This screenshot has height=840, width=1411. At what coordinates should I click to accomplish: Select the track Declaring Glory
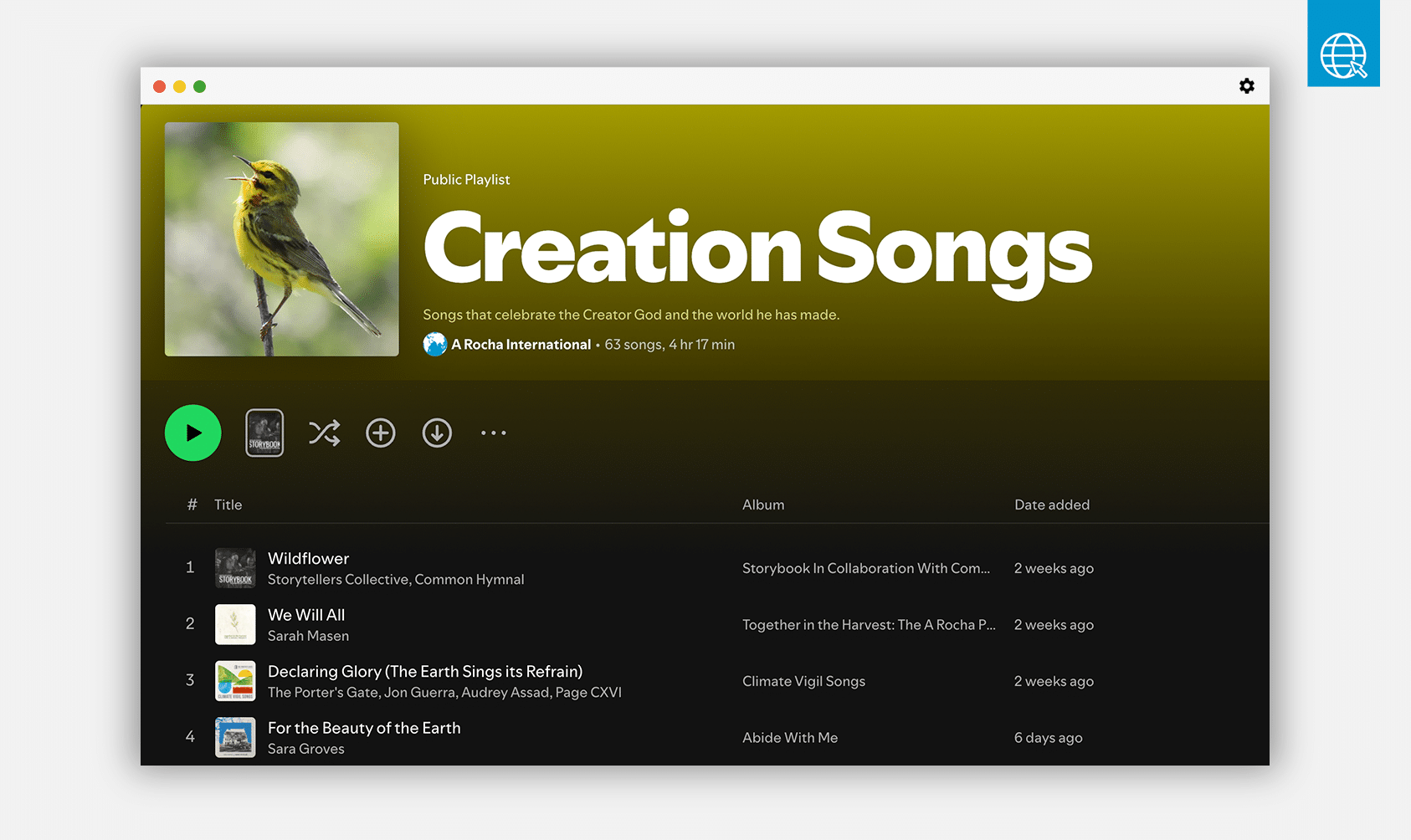click(425, 671)
